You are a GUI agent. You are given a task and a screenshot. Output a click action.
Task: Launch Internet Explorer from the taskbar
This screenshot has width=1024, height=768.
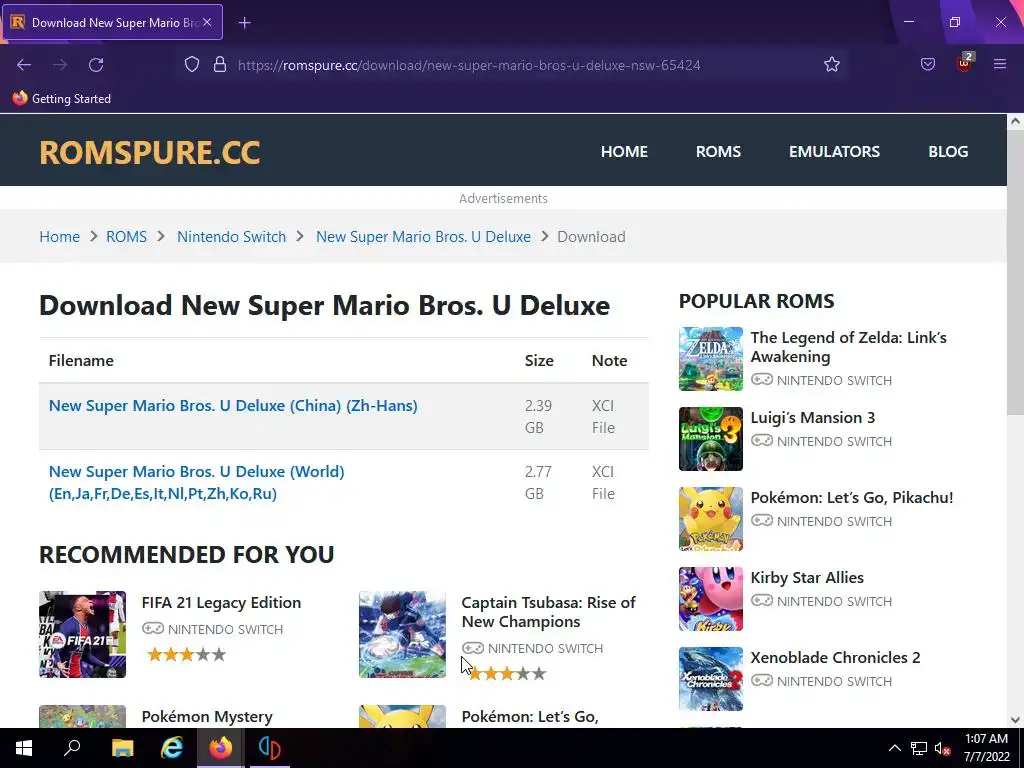(171, 748)
